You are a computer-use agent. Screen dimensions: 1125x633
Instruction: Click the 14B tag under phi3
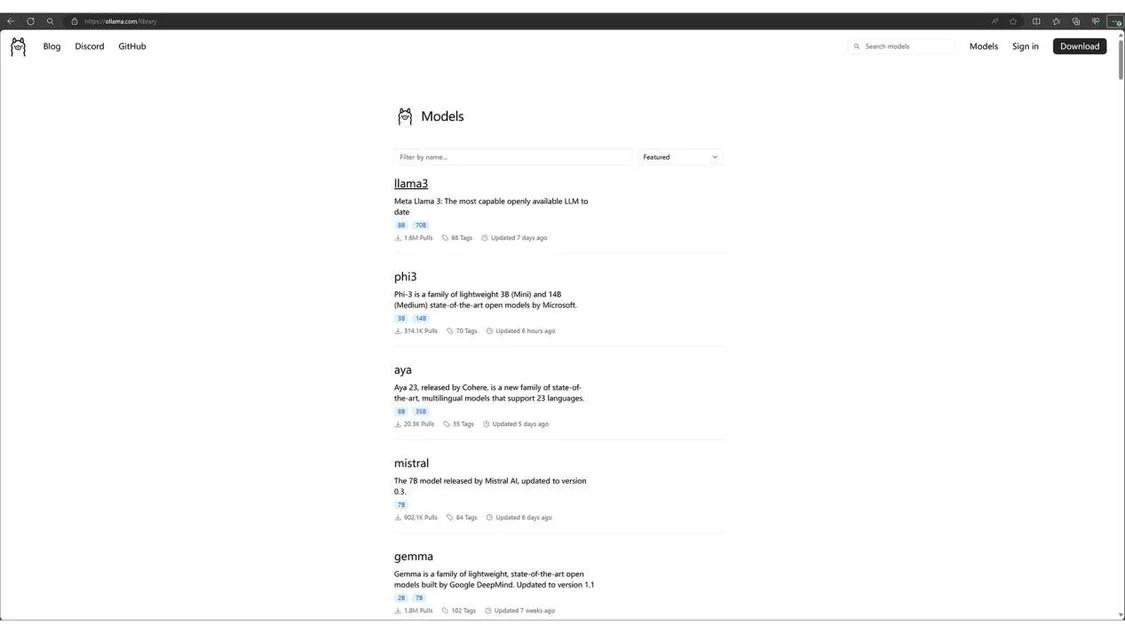click(420, 319)
